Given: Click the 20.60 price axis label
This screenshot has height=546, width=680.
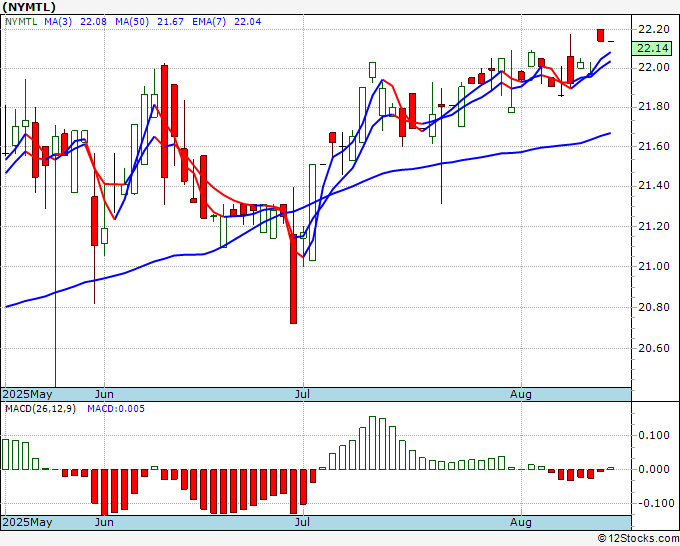Looking at the screenshot, I should coord(654,348).
